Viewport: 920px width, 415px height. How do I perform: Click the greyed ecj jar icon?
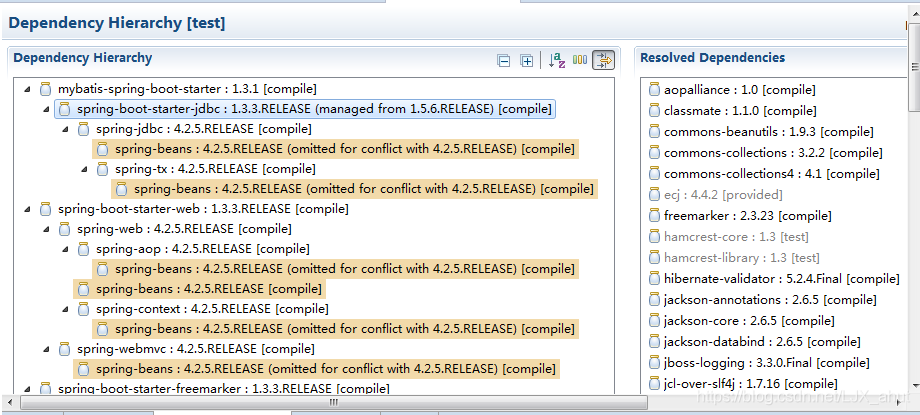click(x=654, y=194)
